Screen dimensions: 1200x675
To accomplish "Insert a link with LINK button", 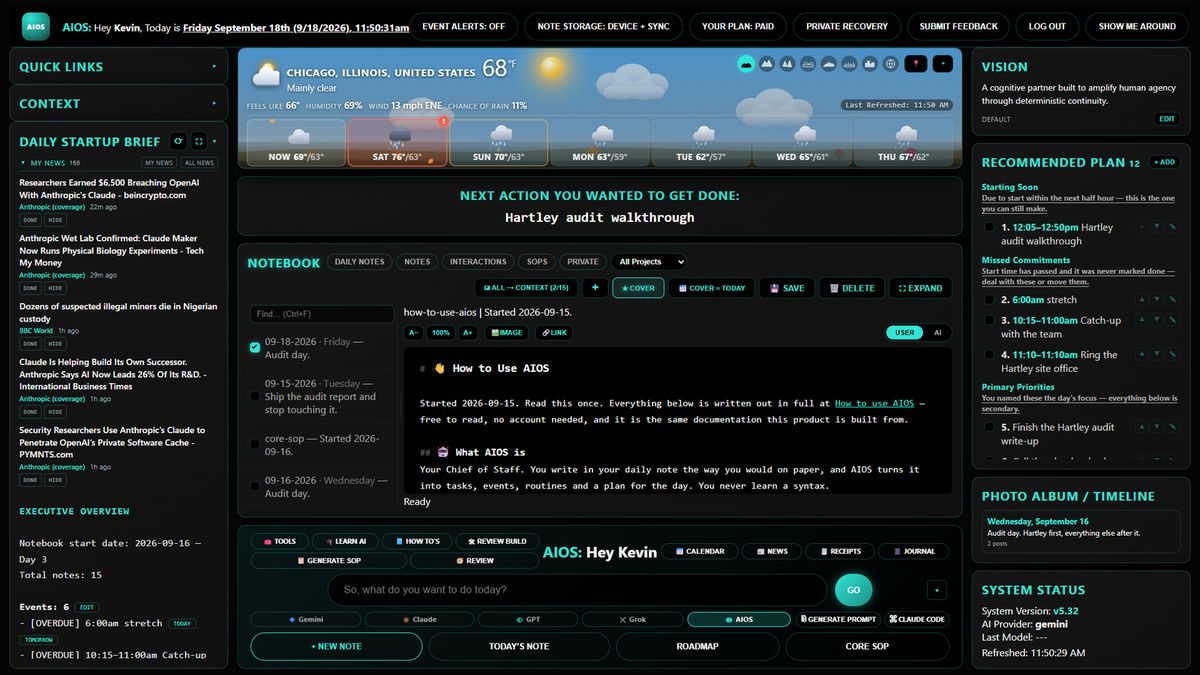I will point(554,333).
